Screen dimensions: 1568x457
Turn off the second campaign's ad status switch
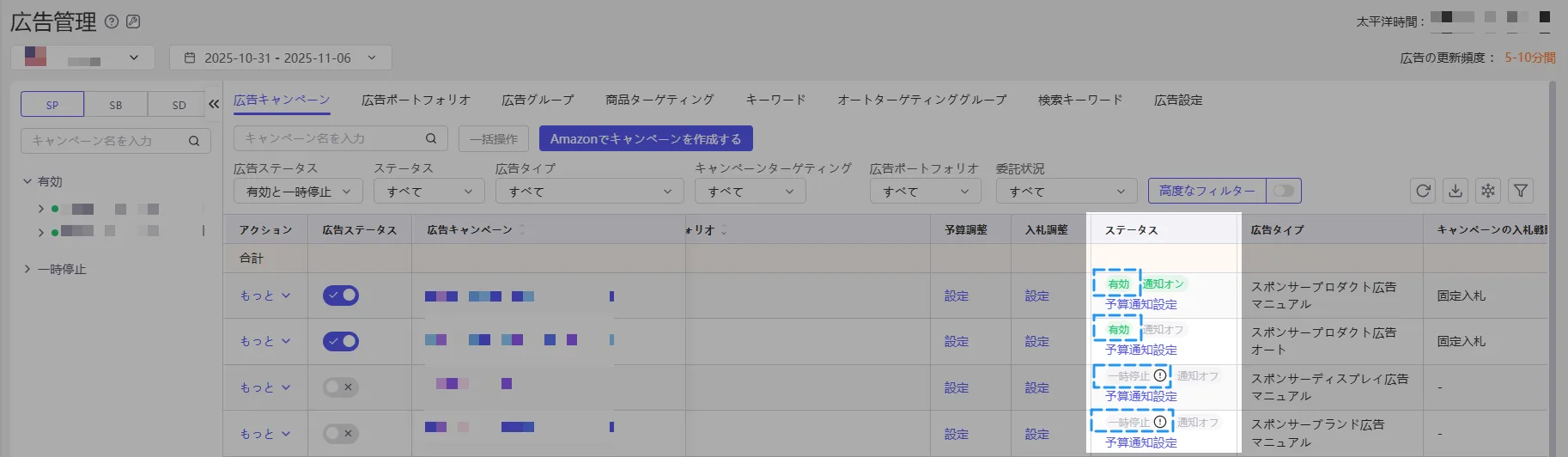(x=341, y=341)
